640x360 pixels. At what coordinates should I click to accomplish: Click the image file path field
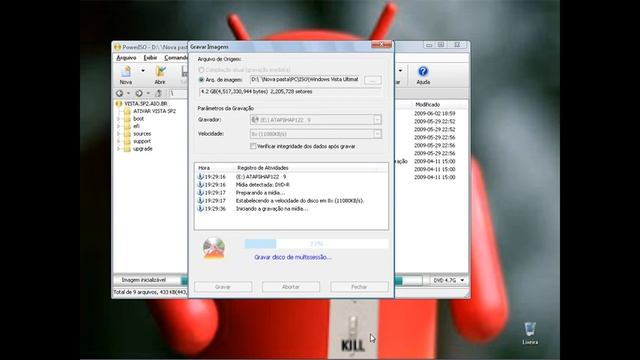(x=305, y=80)
